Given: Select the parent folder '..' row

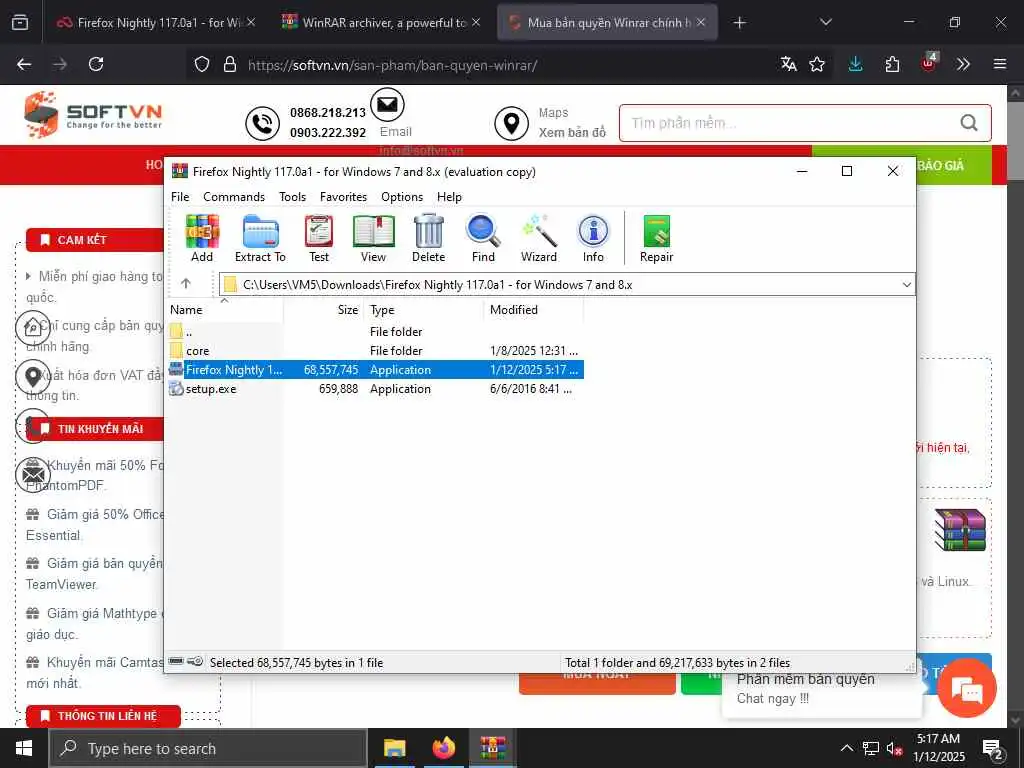Looking at the screenshot, I should coord(376,332).
